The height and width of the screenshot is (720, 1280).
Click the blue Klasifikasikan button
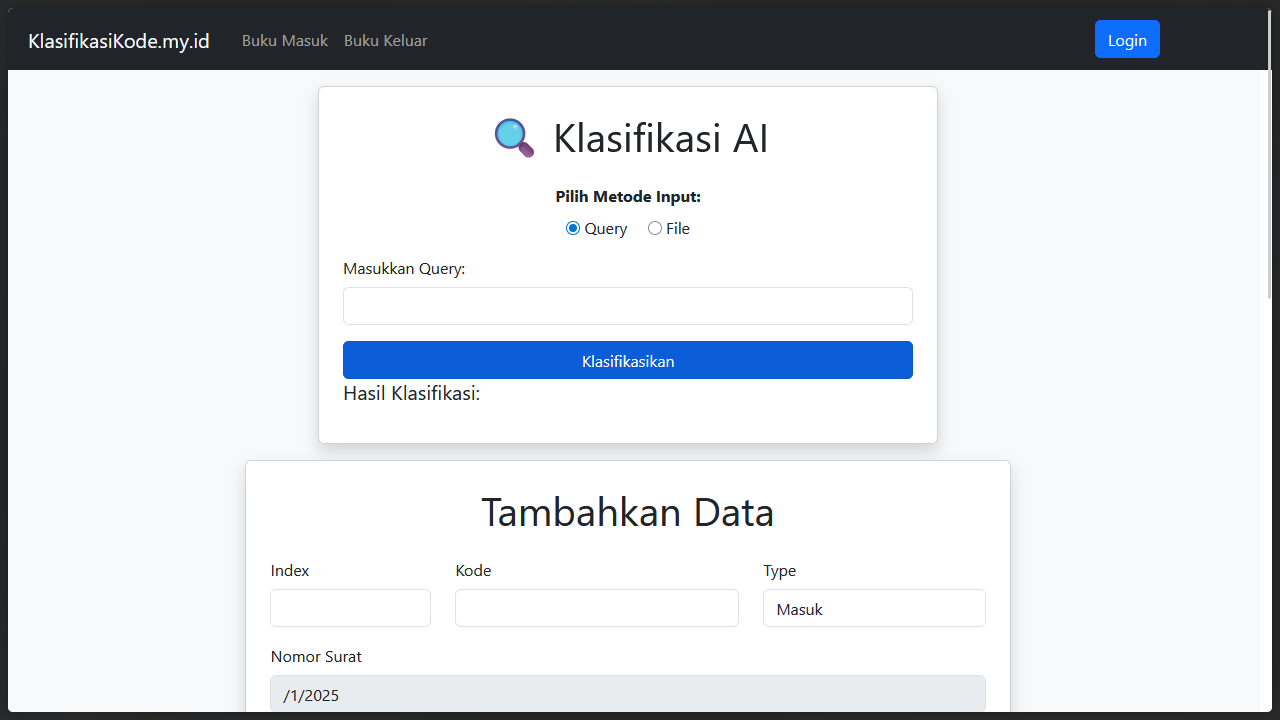coord(627,360)
